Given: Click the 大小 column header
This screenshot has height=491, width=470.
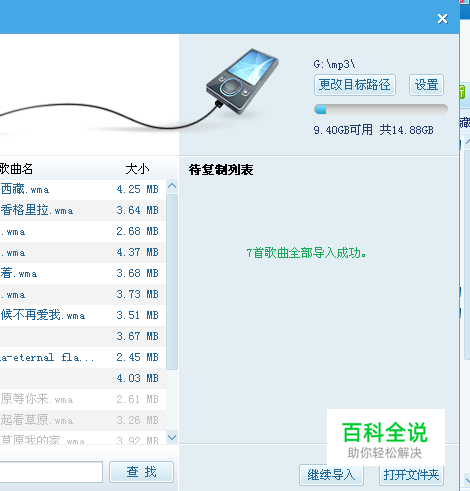Looking at the screenshot, I should pyautogui.click(x=137, y=169).
